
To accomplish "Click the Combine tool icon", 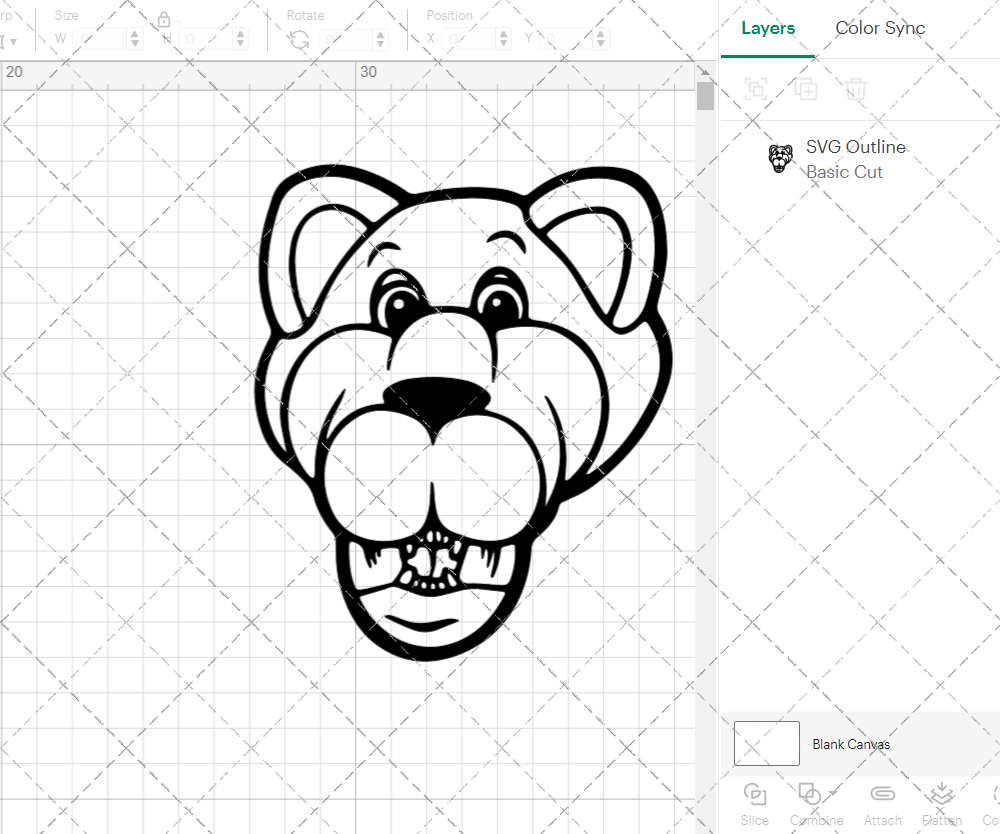I will pos(812,795).
